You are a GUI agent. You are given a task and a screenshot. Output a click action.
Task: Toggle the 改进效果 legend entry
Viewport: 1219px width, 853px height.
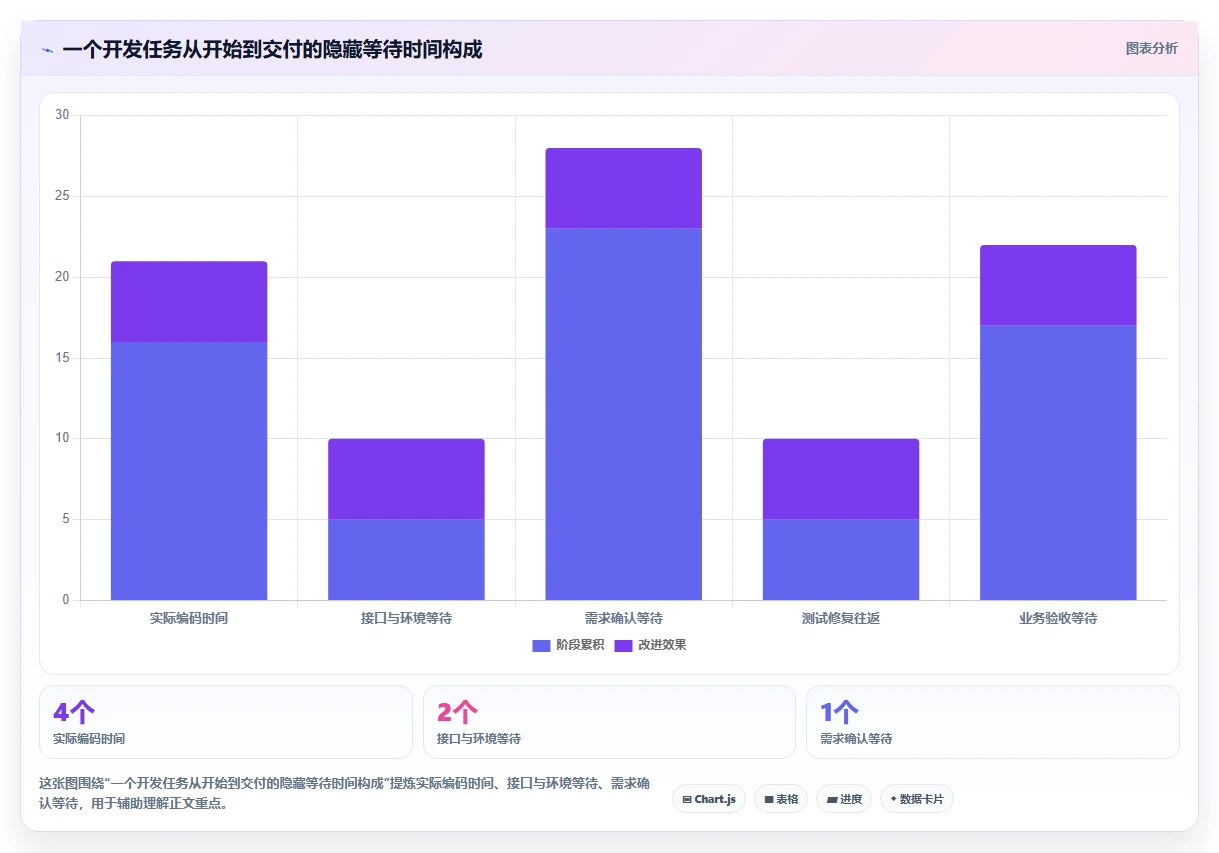[650, 645]
